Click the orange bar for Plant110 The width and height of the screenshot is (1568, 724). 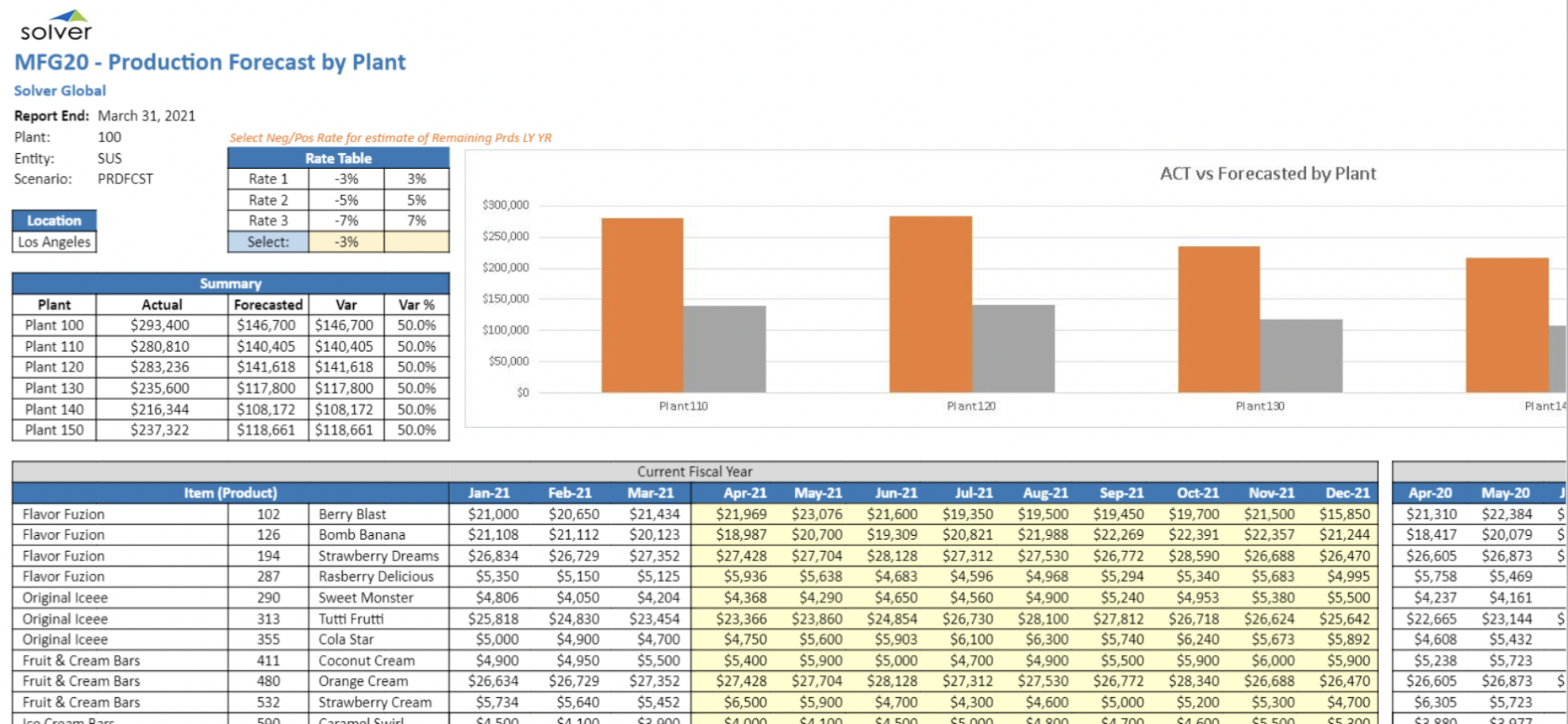click(642, 305)
